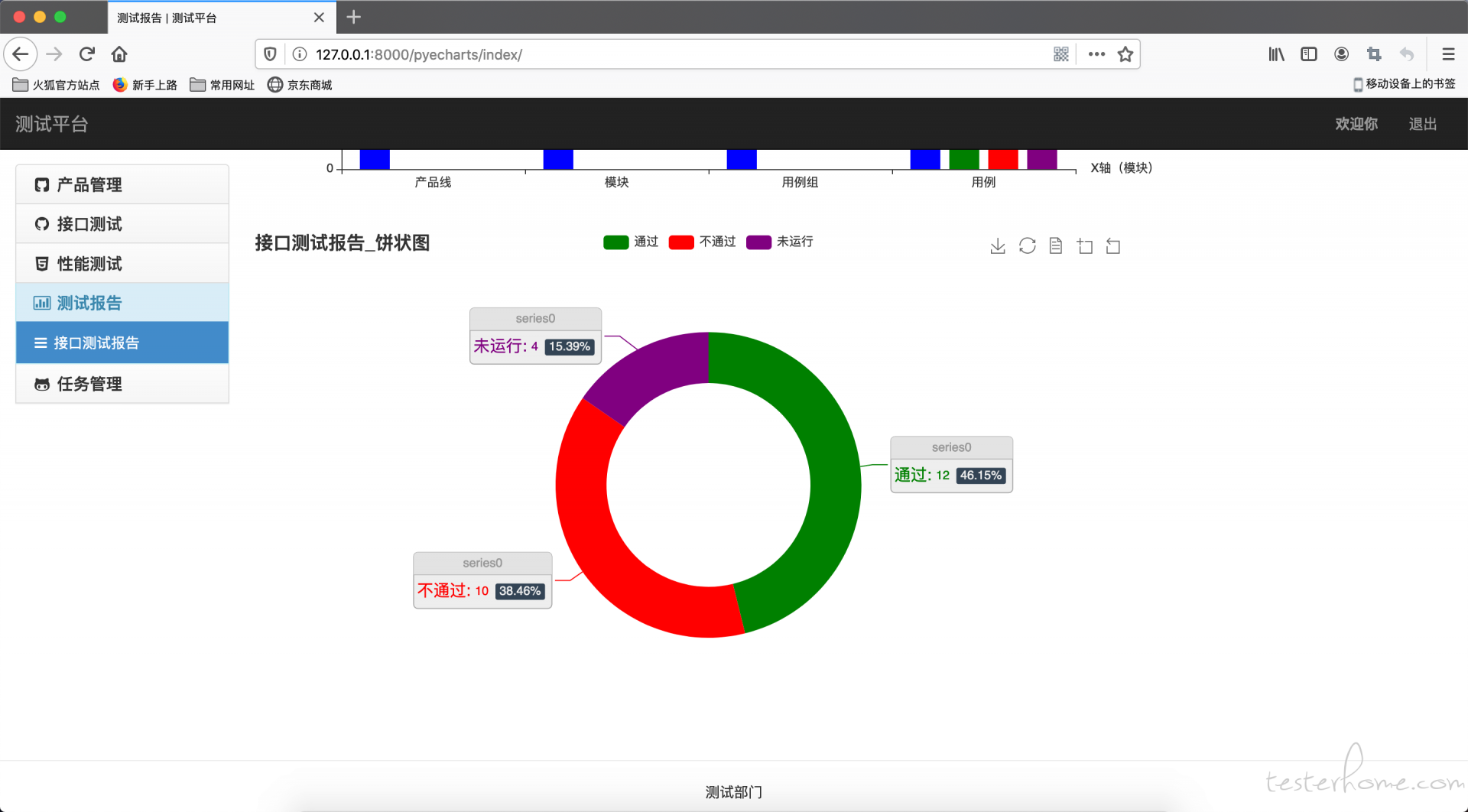
Task: Click 退出 to log out
Action: (1423, 124)
